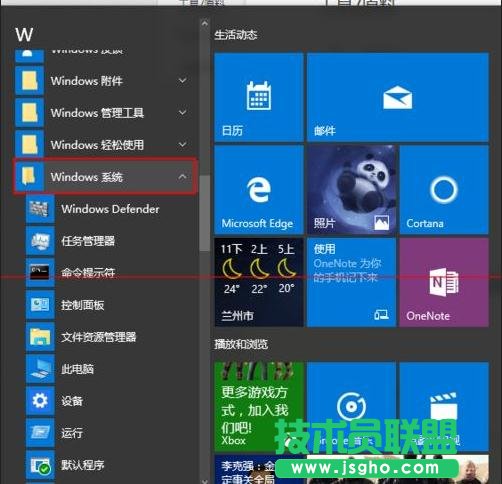Open the 使用 OneNote phone companion tile
The height and width of the screenshot is (484, 502).
351,282
